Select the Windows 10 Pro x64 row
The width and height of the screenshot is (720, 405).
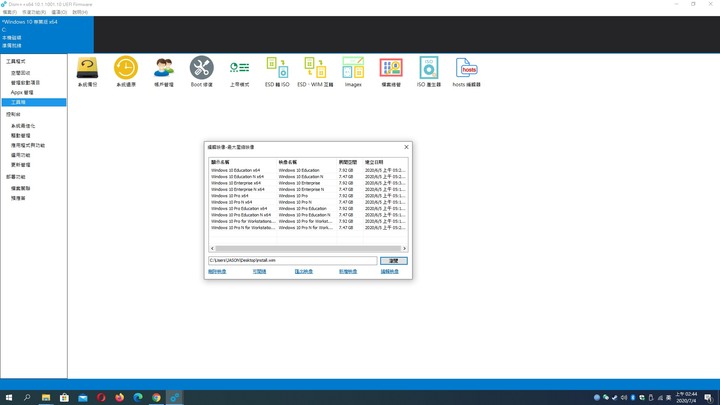pyautogui.click(x=308, y=196)
